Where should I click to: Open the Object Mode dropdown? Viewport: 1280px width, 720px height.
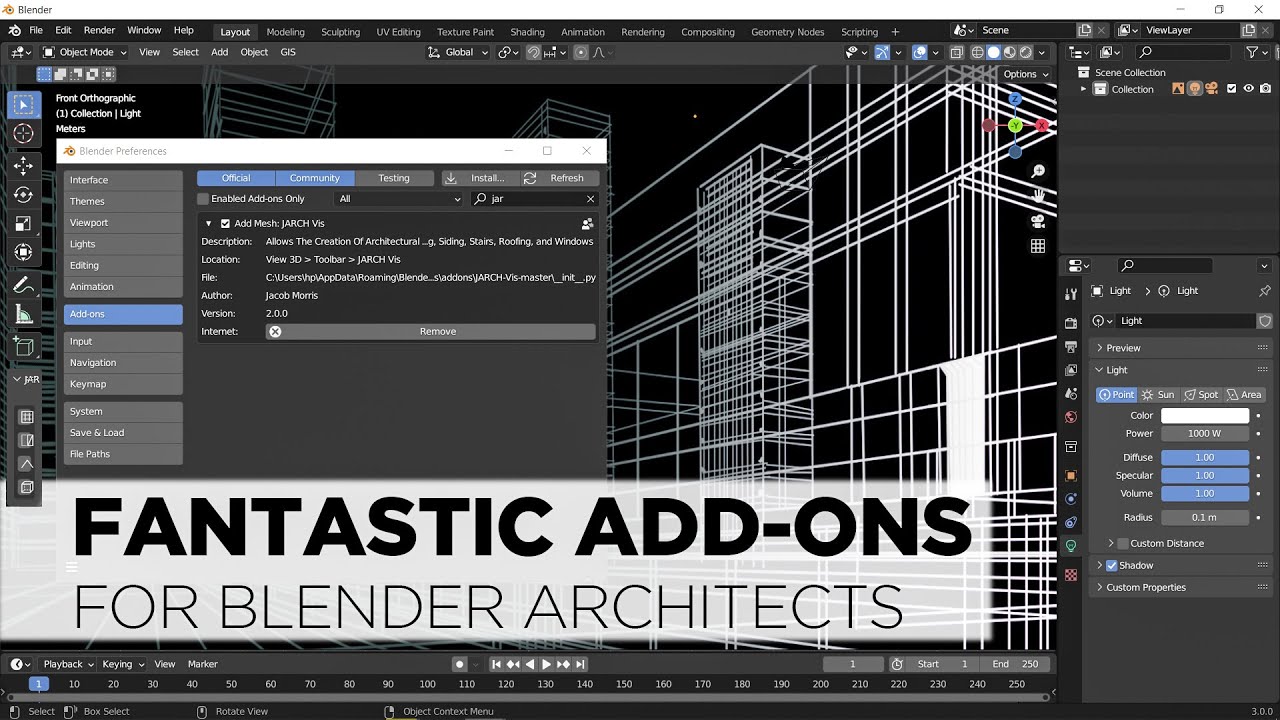pos(85,52)
